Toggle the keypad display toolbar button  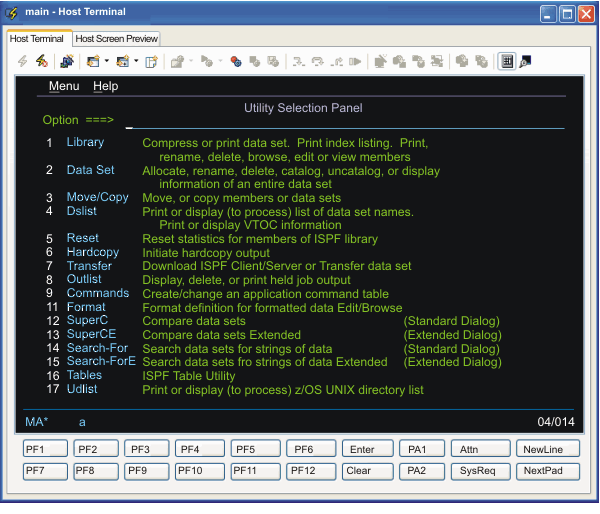tap(507, 61)
